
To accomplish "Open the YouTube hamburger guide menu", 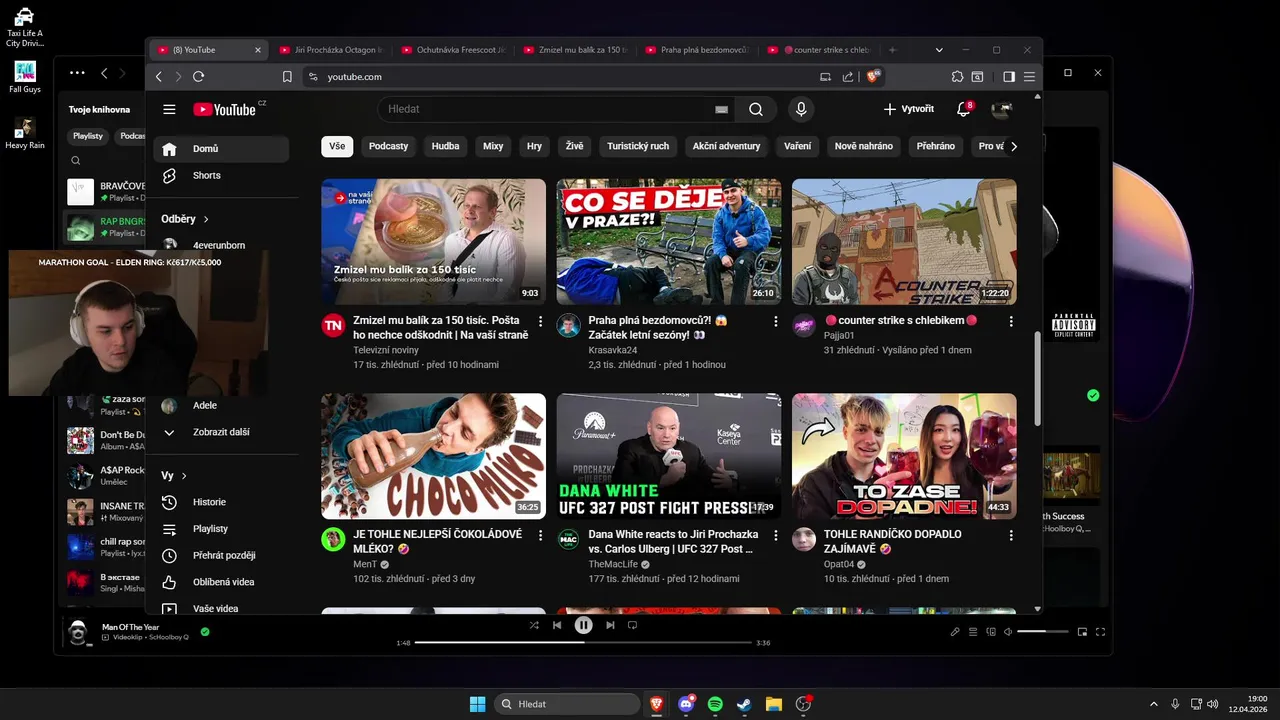I will pos(169,109).
